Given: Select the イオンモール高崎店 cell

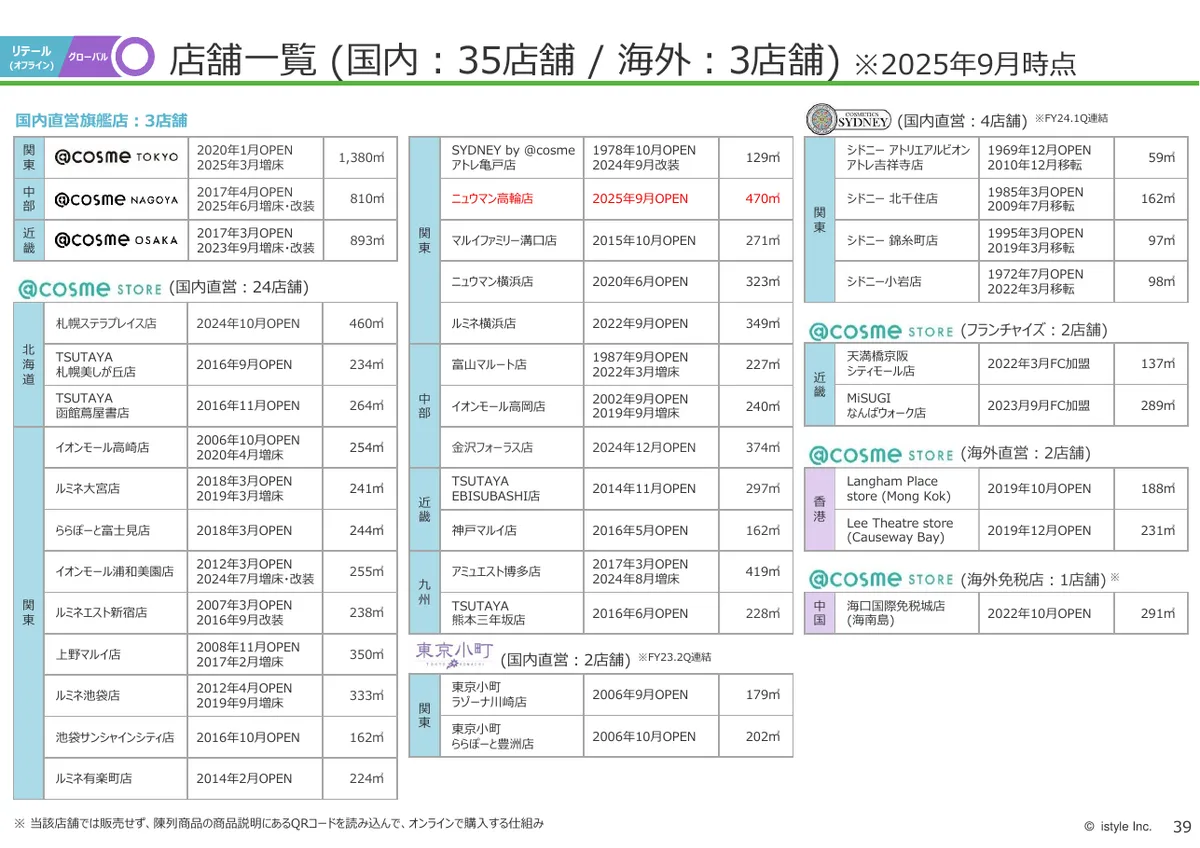Looking at the screenshot, I should coord(116,448).
